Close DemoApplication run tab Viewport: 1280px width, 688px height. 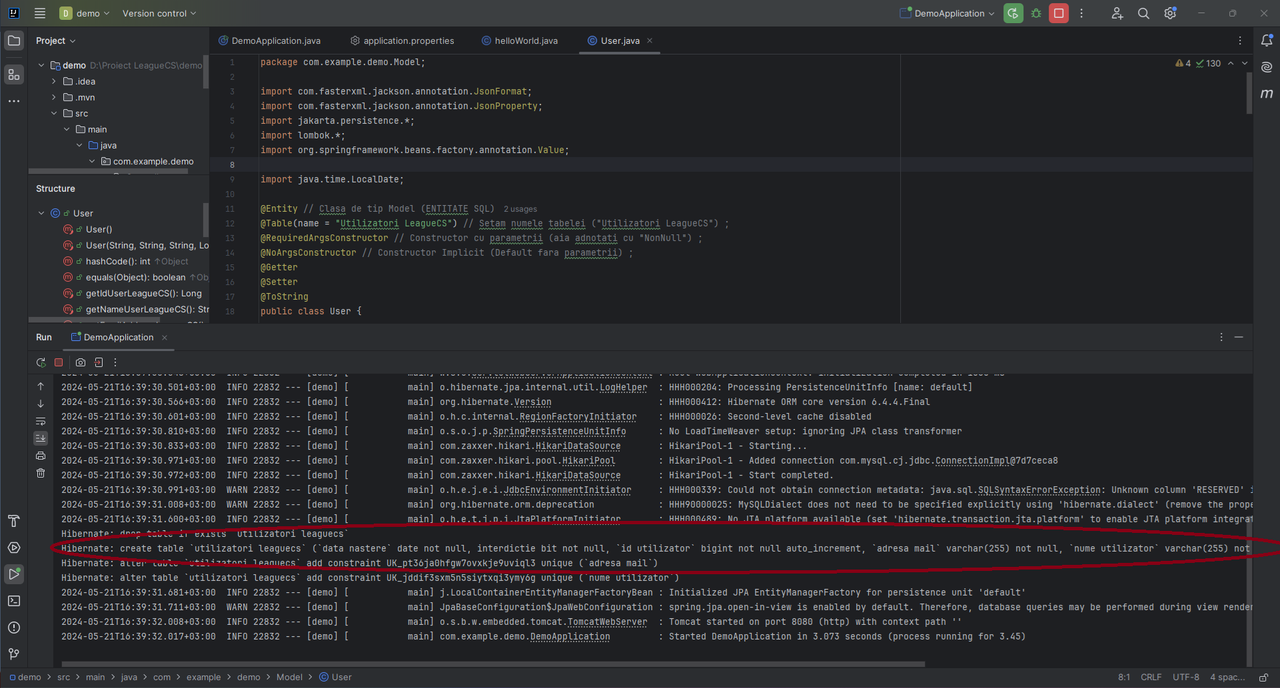(165, 337)
